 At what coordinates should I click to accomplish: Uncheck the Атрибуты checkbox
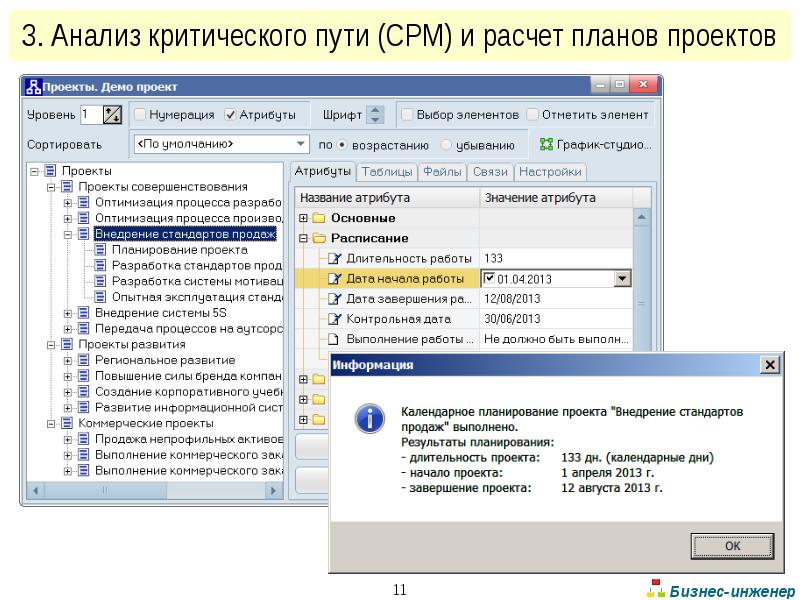coord(231,115)
